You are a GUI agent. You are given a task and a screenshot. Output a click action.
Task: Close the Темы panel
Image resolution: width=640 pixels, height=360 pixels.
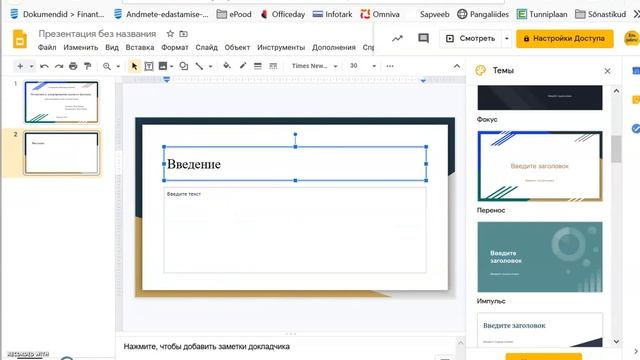(x=607, y=71)
